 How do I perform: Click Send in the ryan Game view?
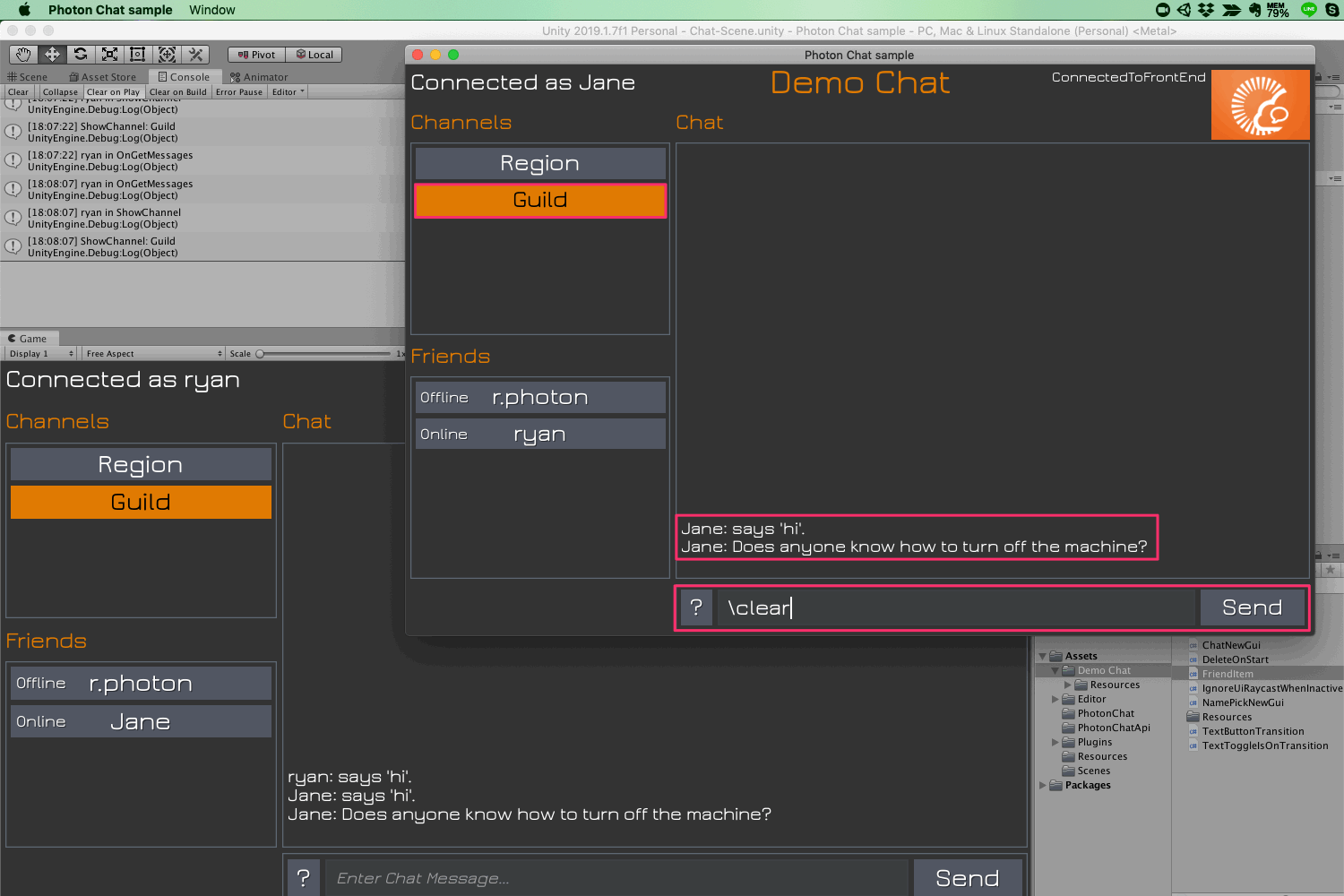[x=968, y=878]
